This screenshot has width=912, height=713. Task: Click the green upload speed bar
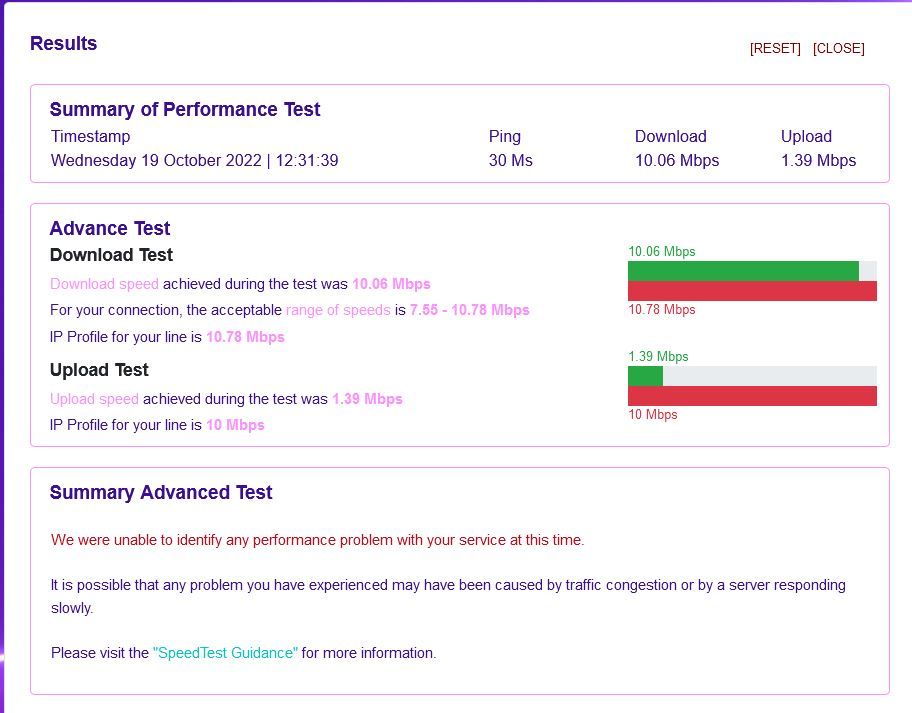point(645,376)
